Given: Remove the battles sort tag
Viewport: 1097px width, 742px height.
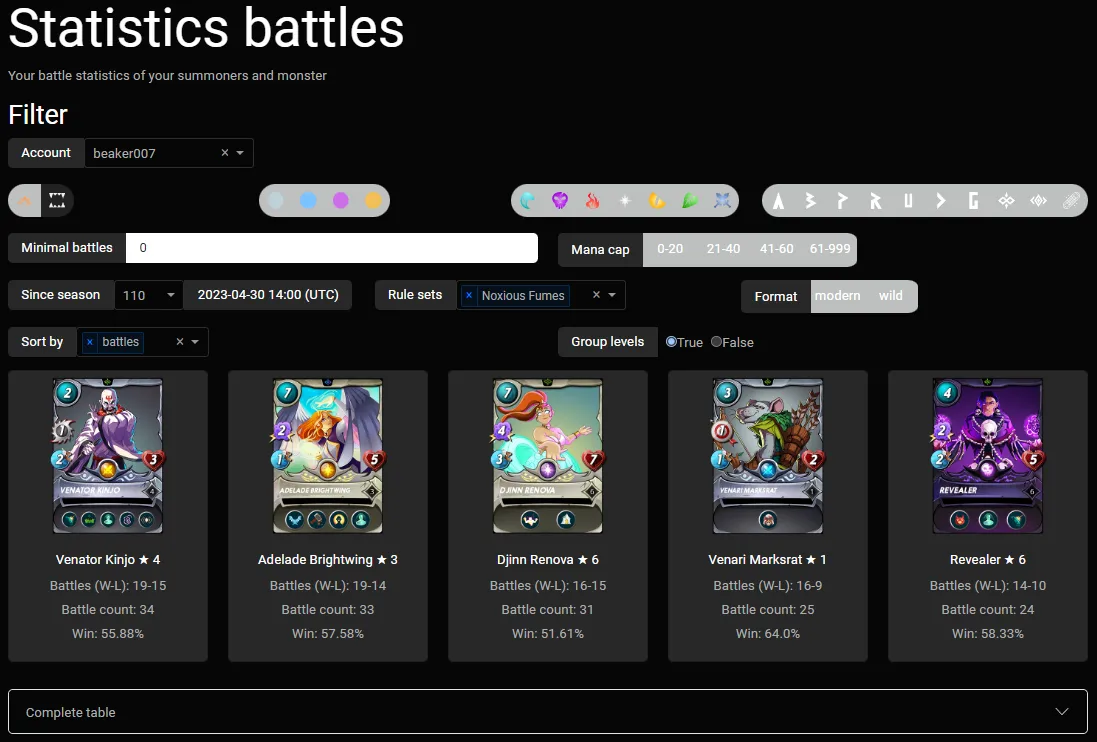Looking at the screenshot, I should pos(90,342).
